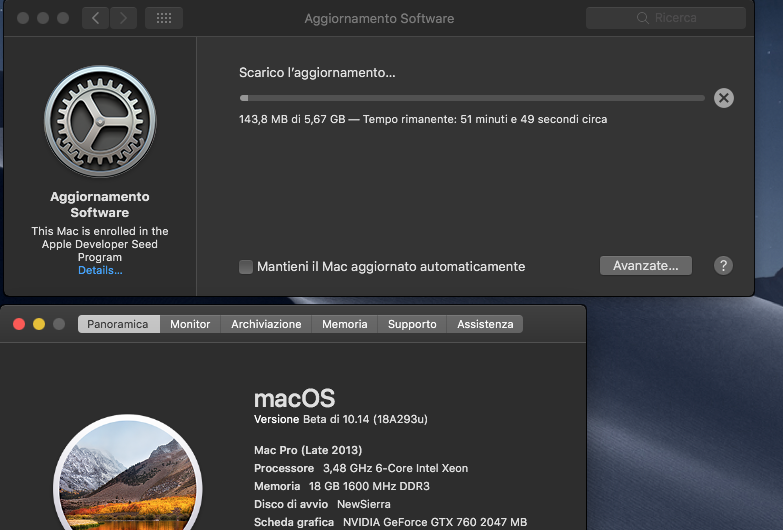The image size is (783, 530).
Task: Switch to the Assistenza tab
Action: 485,324
